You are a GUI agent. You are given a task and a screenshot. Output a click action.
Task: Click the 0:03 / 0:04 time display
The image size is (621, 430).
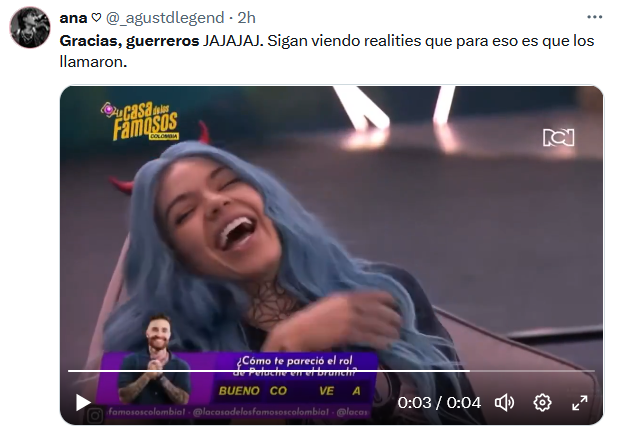click(x=439, y=403)
